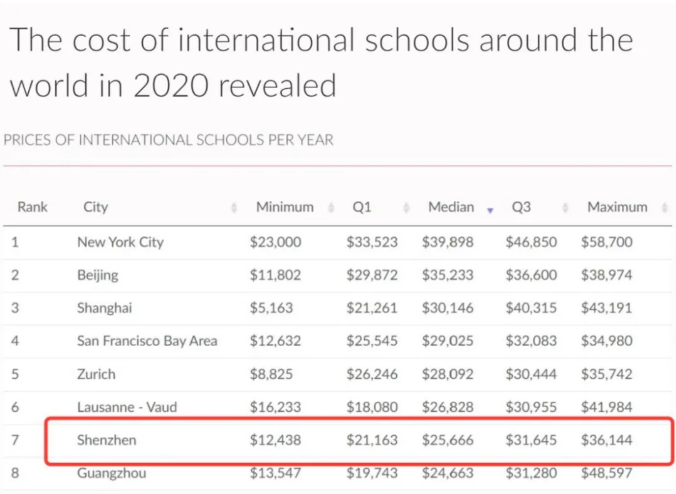This screenshot has width=676, height=494.
Task: Select Beijing median value $35,233
Action: (x=448, y=275)
